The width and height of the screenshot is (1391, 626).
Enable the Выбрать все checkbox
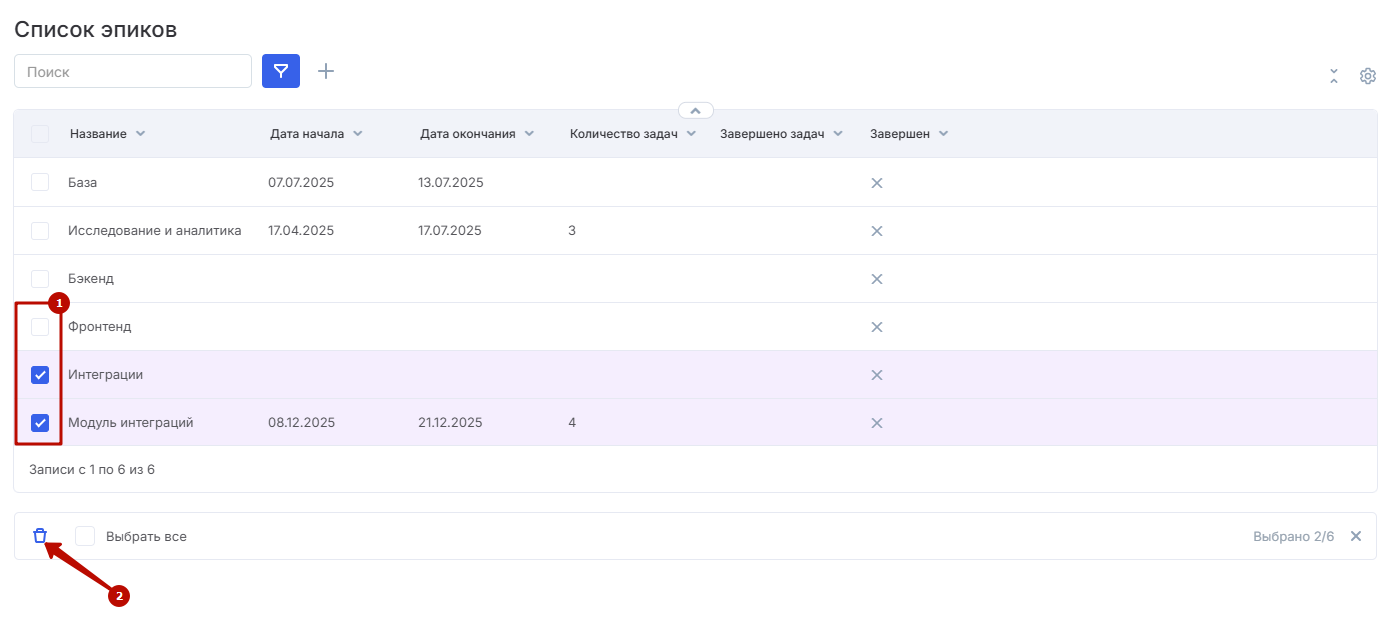(85, 537)
